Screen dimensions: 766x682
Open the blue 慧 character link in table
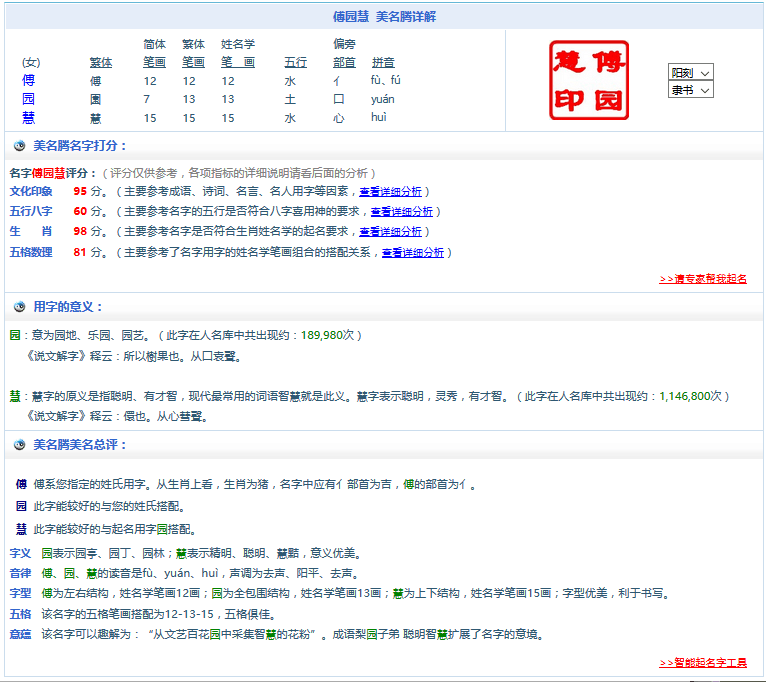pos(28,118)
